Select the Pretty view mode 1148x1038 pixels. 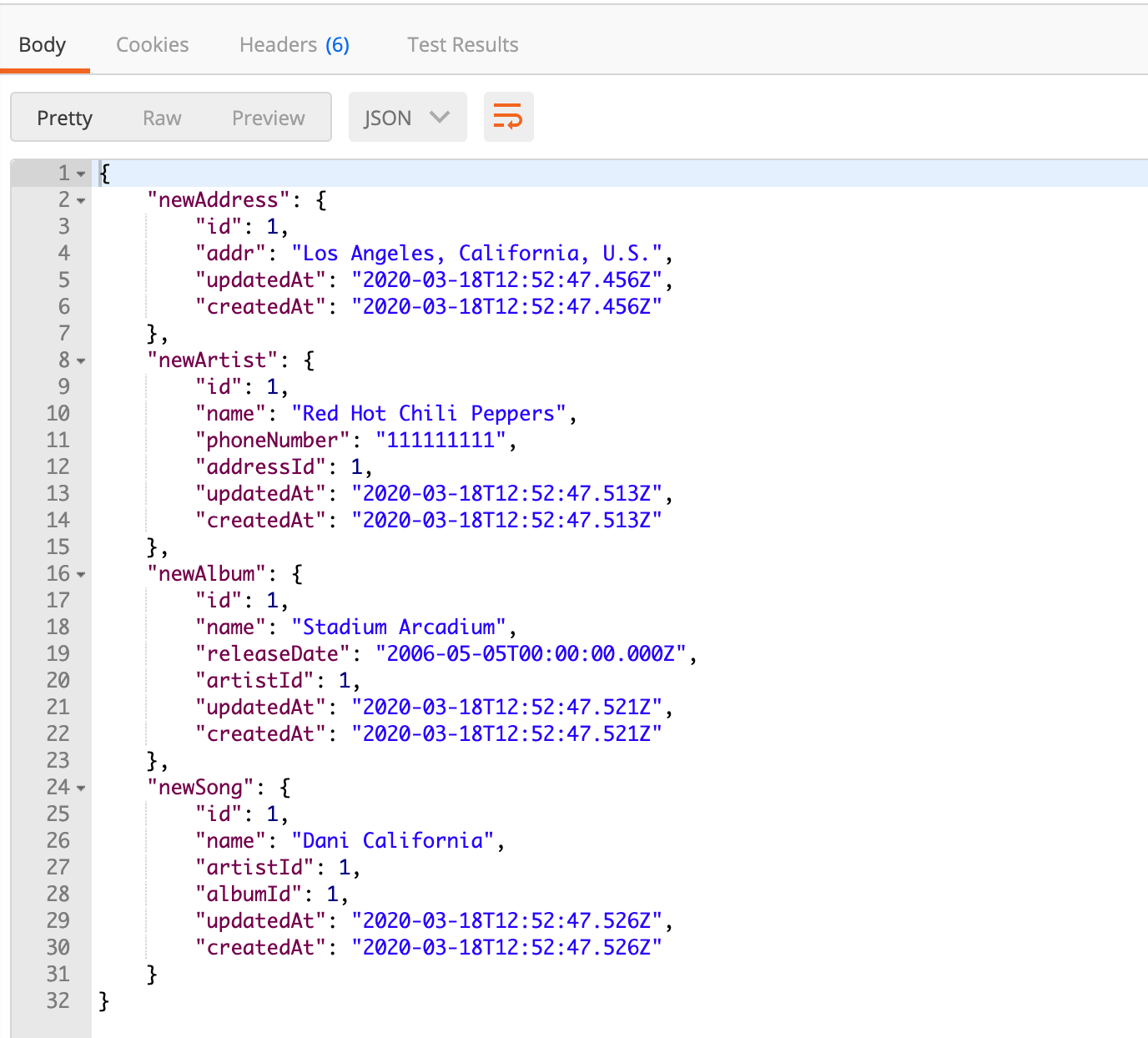[x=64, y=118]
